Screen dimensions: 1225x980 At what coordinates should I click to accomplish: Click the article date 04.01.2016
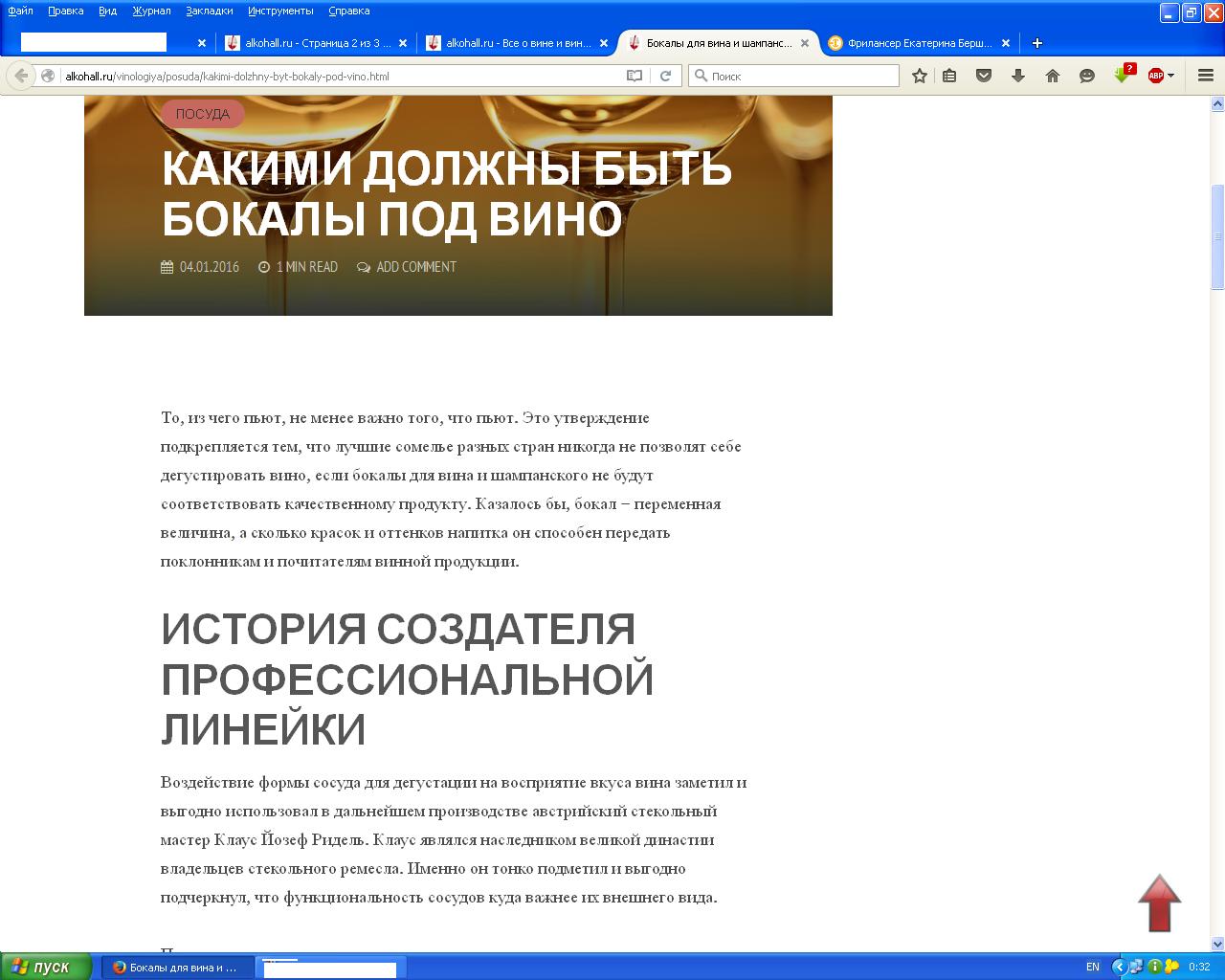(210, 267)
